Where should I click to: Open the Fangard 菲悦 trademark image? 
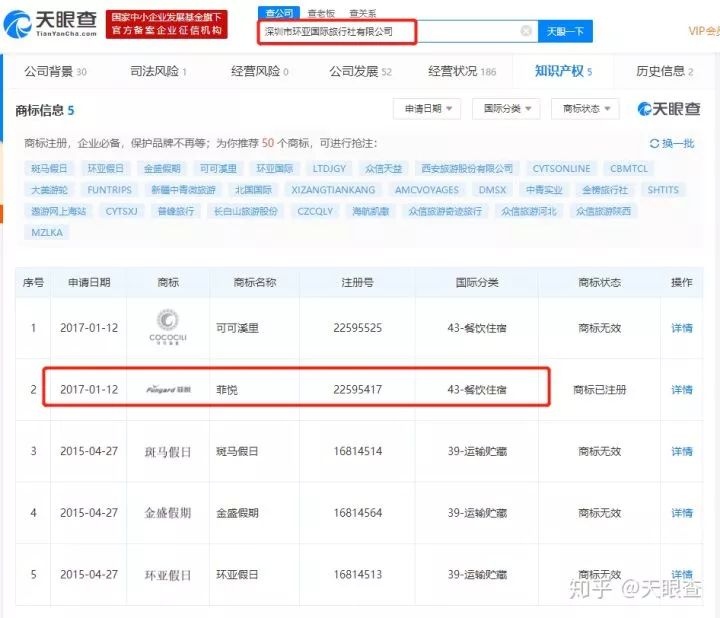click(x=168, y=390)
